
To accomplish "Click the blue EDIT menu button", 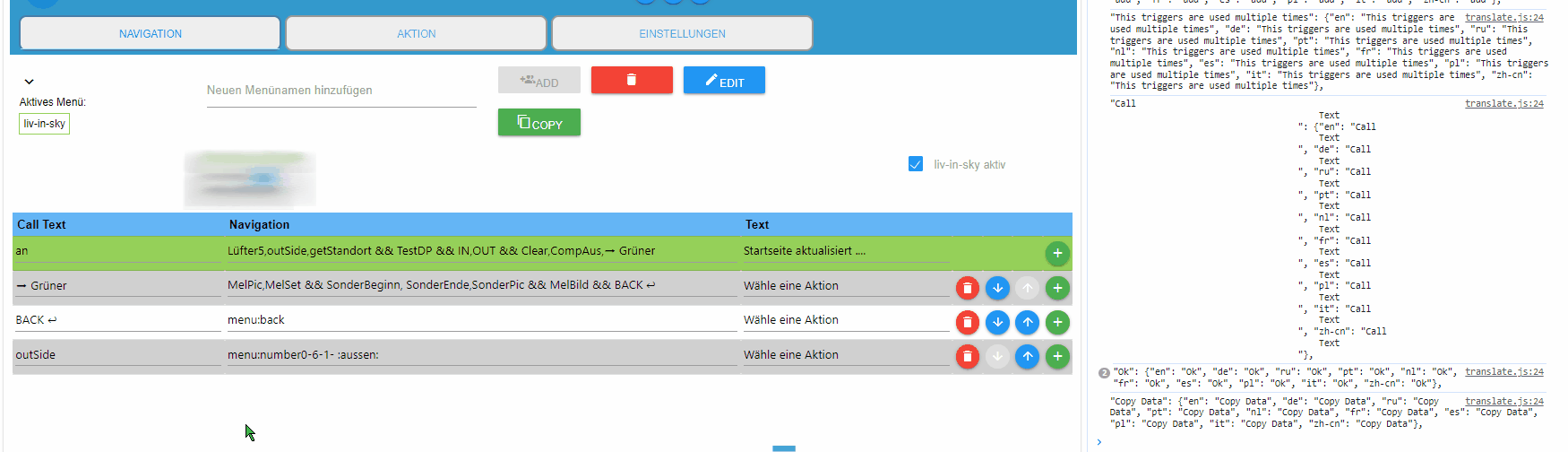I will [x=724, y=81].
